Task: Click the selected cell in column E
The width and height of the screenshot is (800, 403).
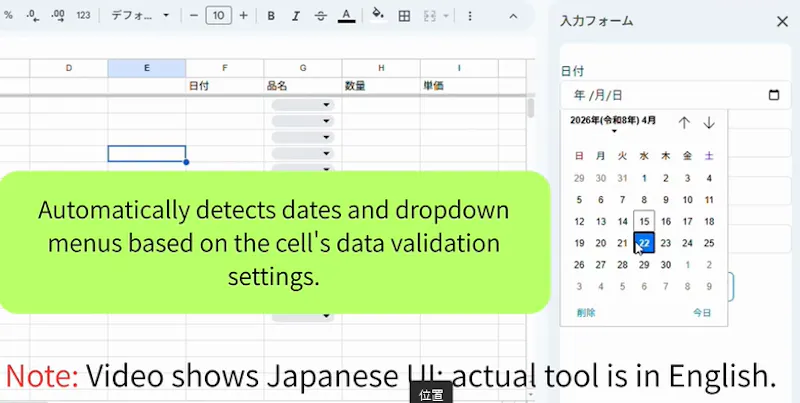Action: tap(146, 154)
